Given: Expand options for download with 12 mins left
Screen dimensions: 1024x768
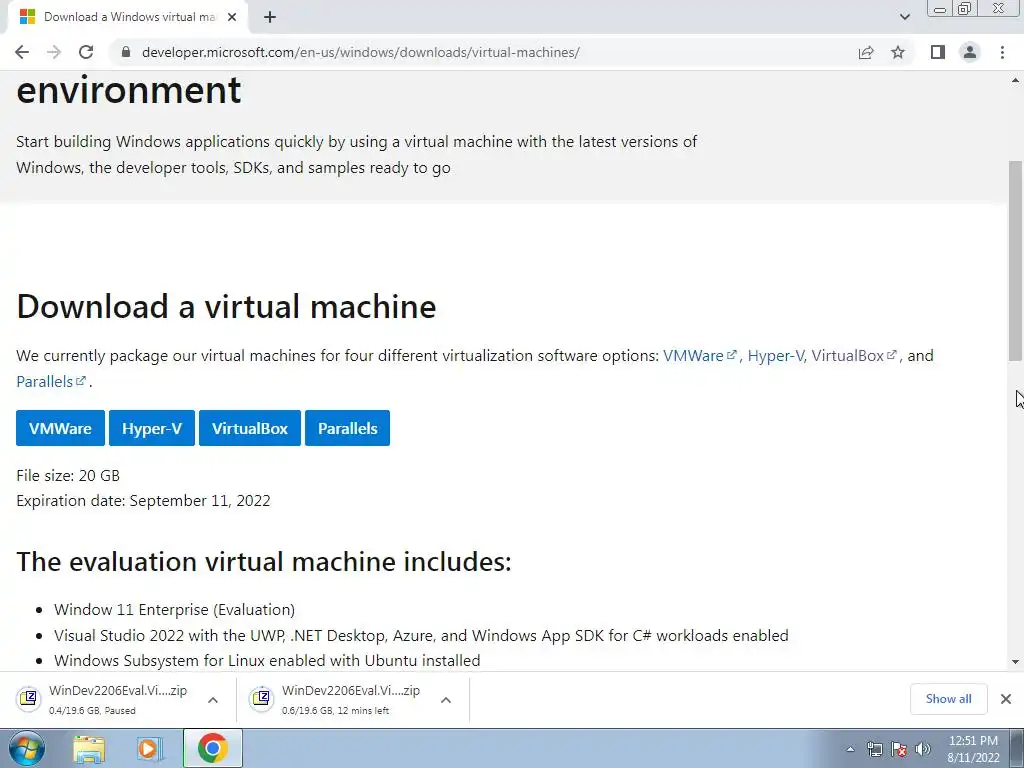Looking at the screenshot, I should point(446,699).
